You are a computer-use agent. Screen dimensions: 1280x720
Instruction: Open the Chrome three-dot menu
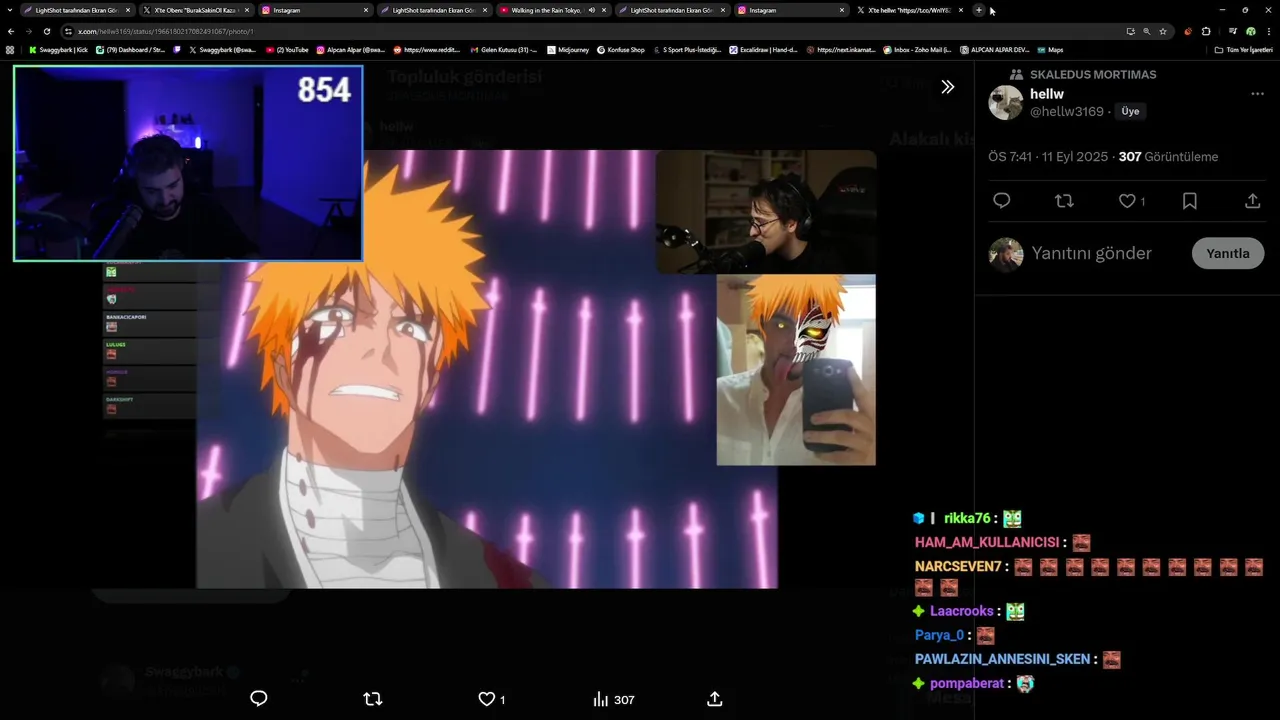click(x=1268, y=31)
